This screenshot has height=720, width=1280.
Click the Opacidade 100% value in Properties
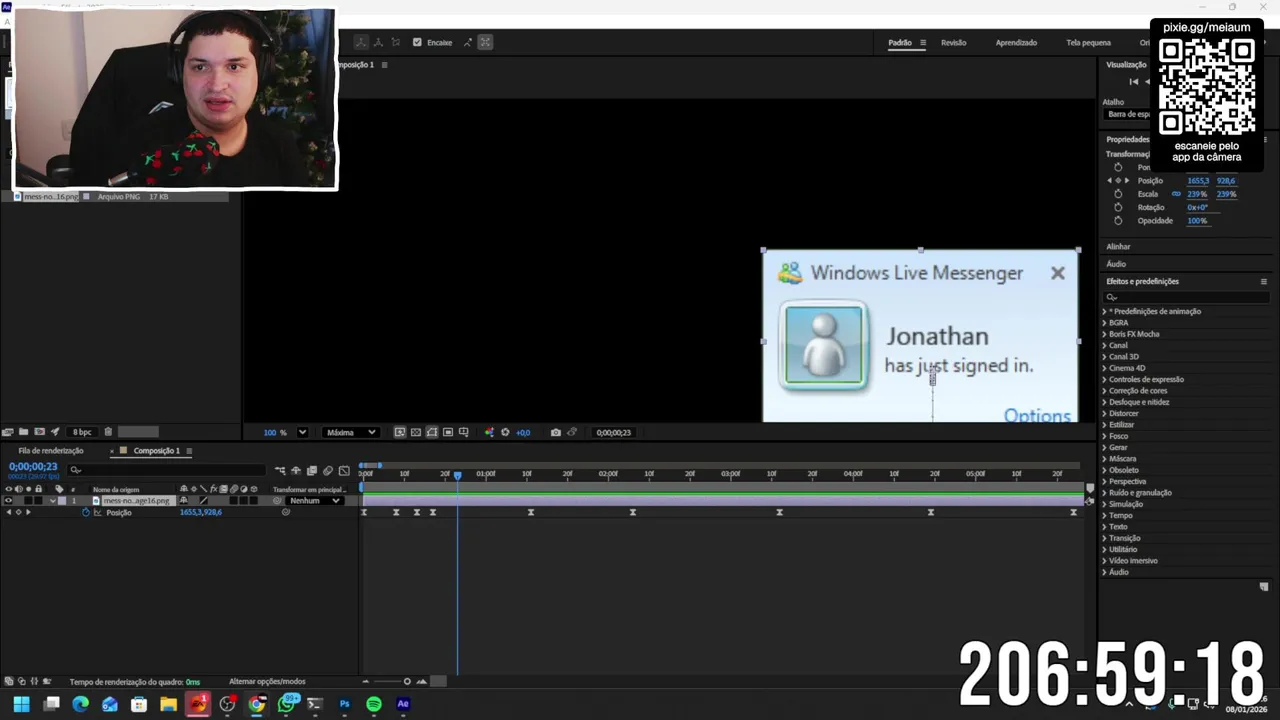pos(1197,220)
